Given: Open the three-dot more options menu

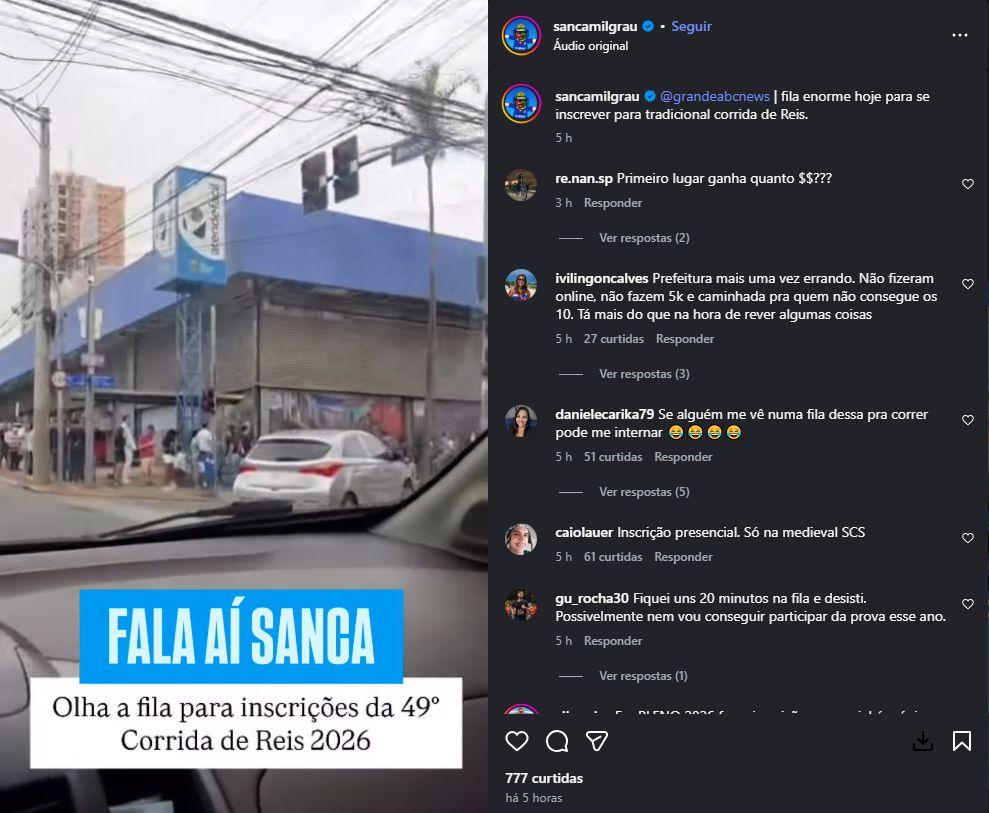Looking at the screenshot, I should pyautogui.click(x=960, y=35).
